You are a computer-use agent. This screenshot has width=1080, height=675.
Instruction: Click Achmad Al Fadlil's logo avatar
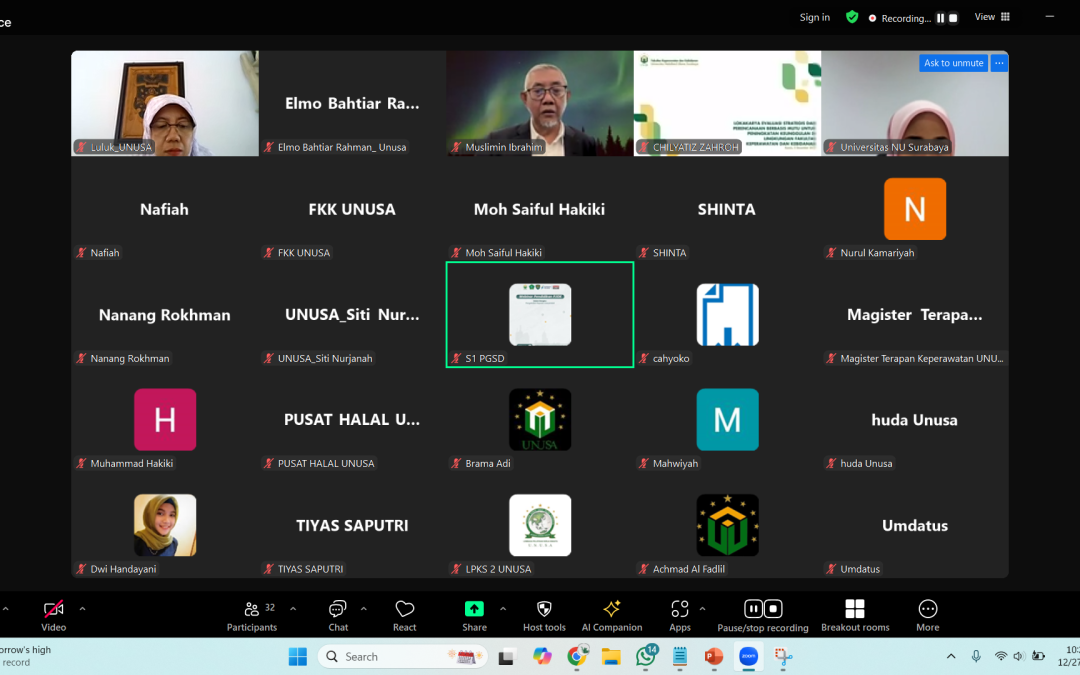pyautogui.click(x=727, y=525)
